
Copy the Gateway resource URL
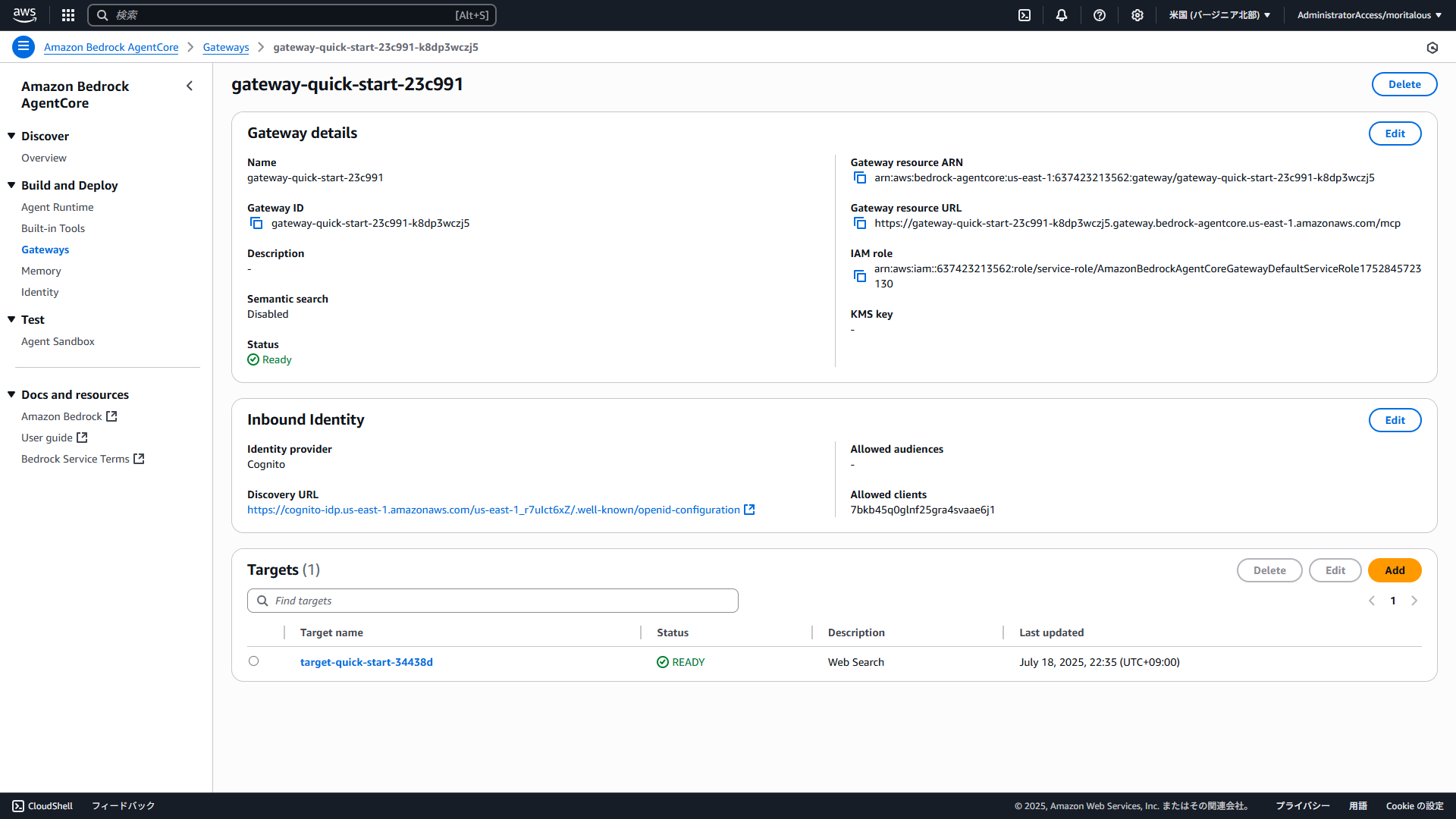pyautogui.click(x=859, y=223)
